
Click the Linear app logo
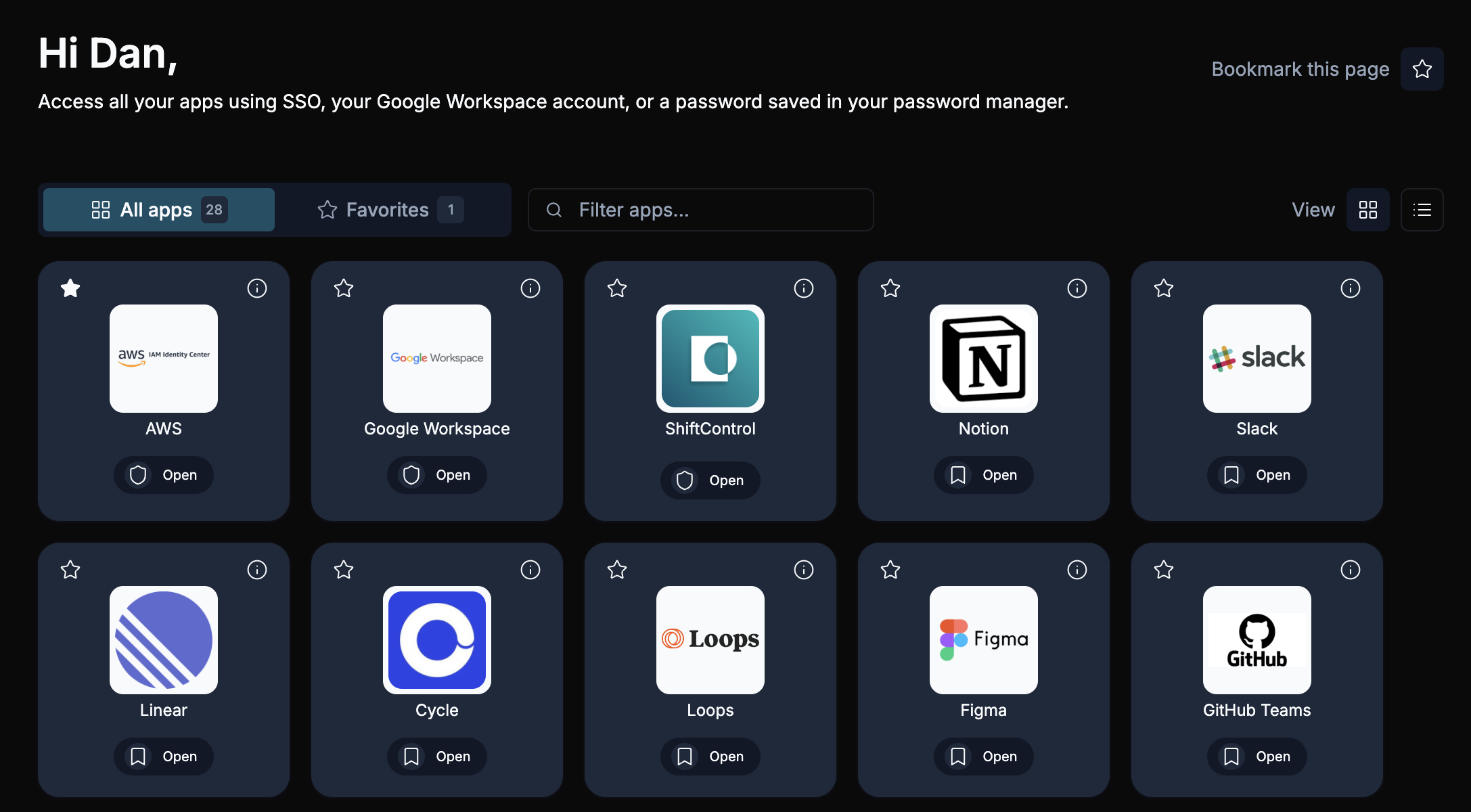(x=164, y=640)
